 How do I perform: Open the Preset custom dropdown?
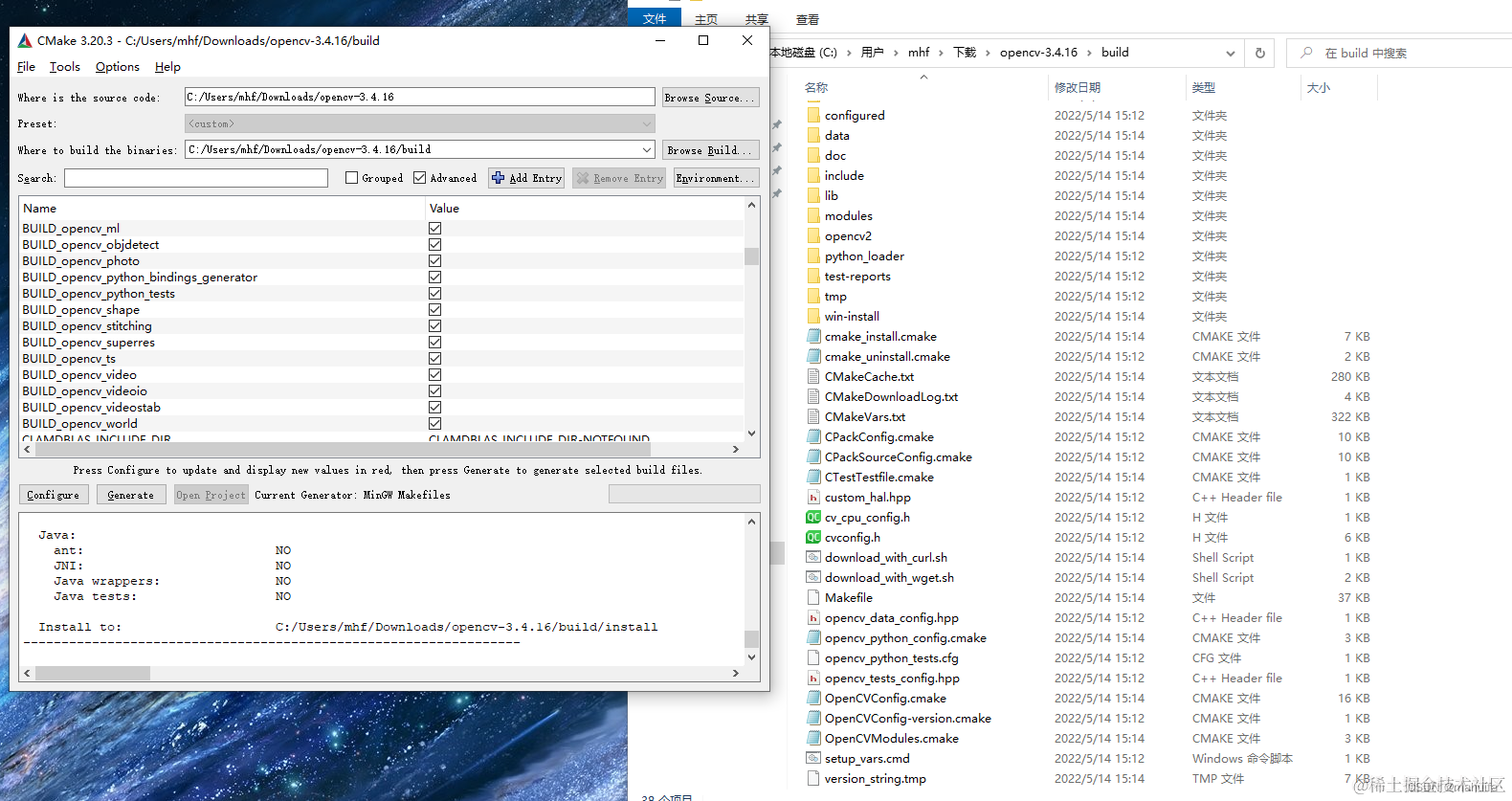[647, 123]
